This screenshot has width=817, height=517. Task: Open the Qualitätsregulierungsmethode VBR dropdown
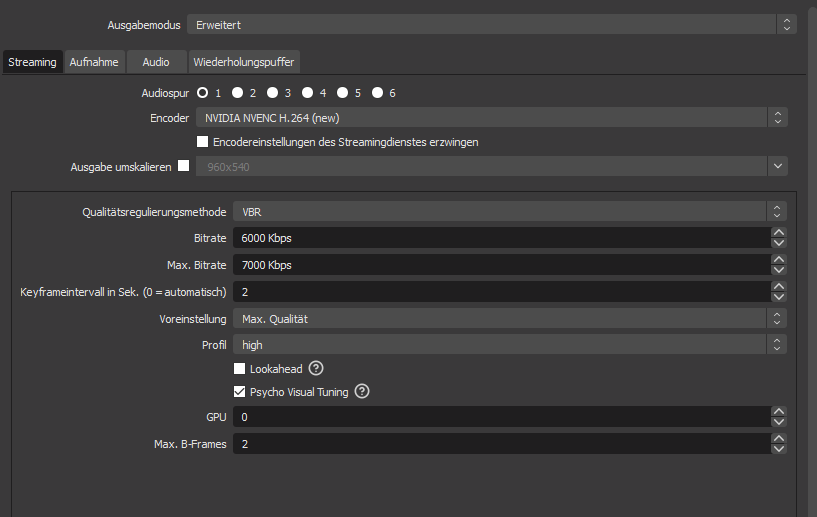click(x=510, y=212)
